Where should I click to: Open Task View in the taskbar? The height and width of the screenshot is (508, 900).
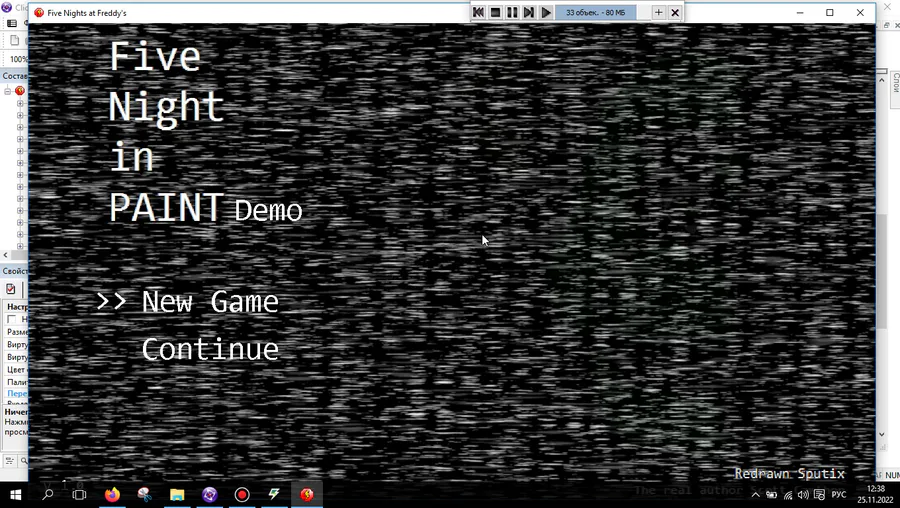point(79,494)
